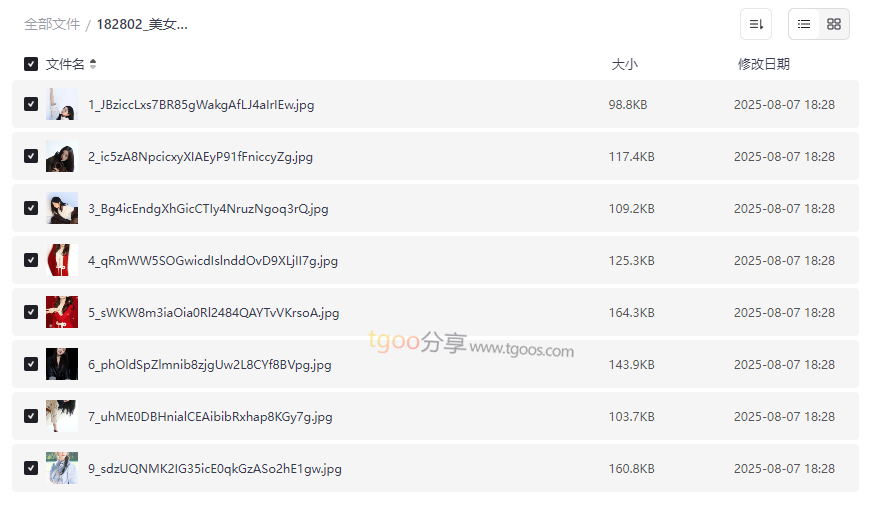Uncheck the checkbox for the 4_qRmWW5SOG file
This screenshot has width=874, height=514.
31,260
